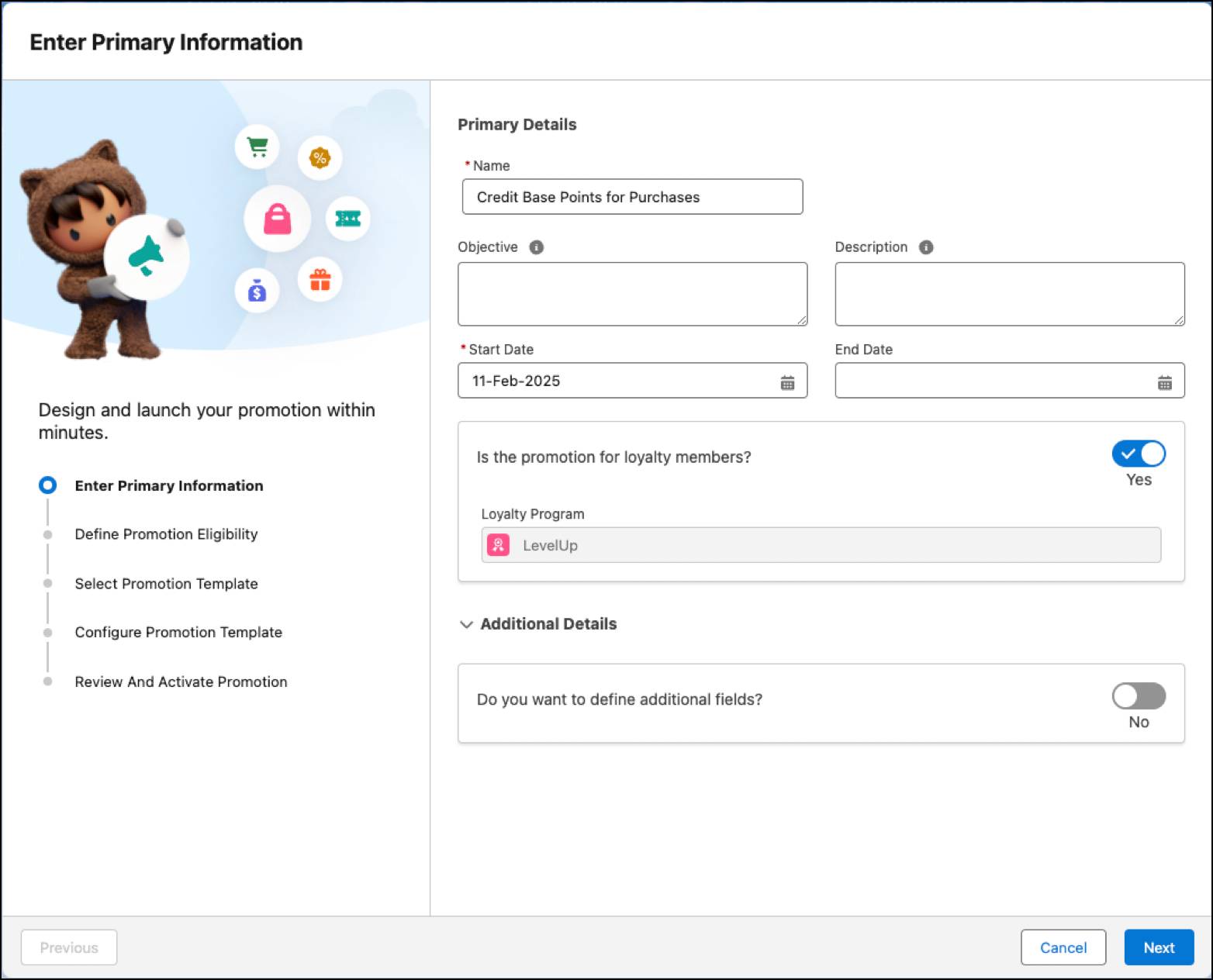Go to Review And Activate Promotion step
Screen dimensions: 1213x980
(x=181, y=682)
